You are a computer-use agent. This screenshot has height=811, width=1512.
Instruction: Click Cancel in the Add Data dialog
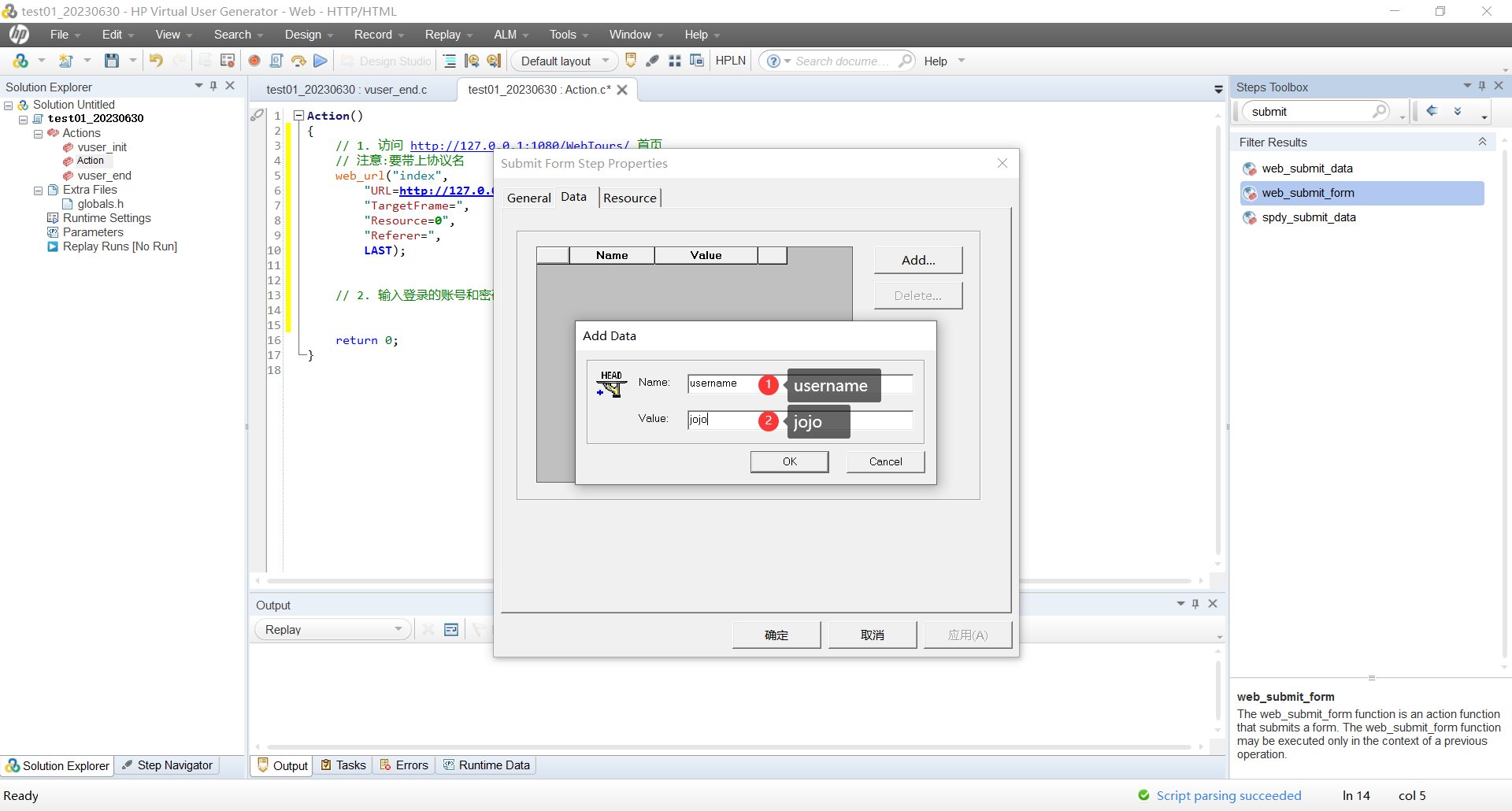(x=885, y=461)
